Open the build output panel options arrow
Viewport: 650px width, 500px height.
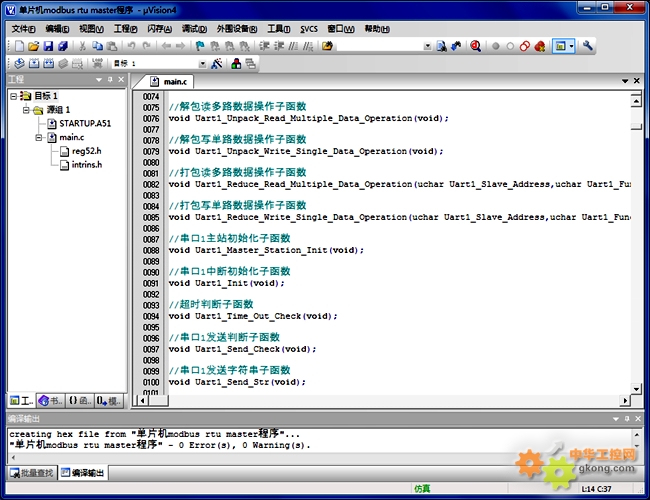pyautogui.click(x=616, y=419)
